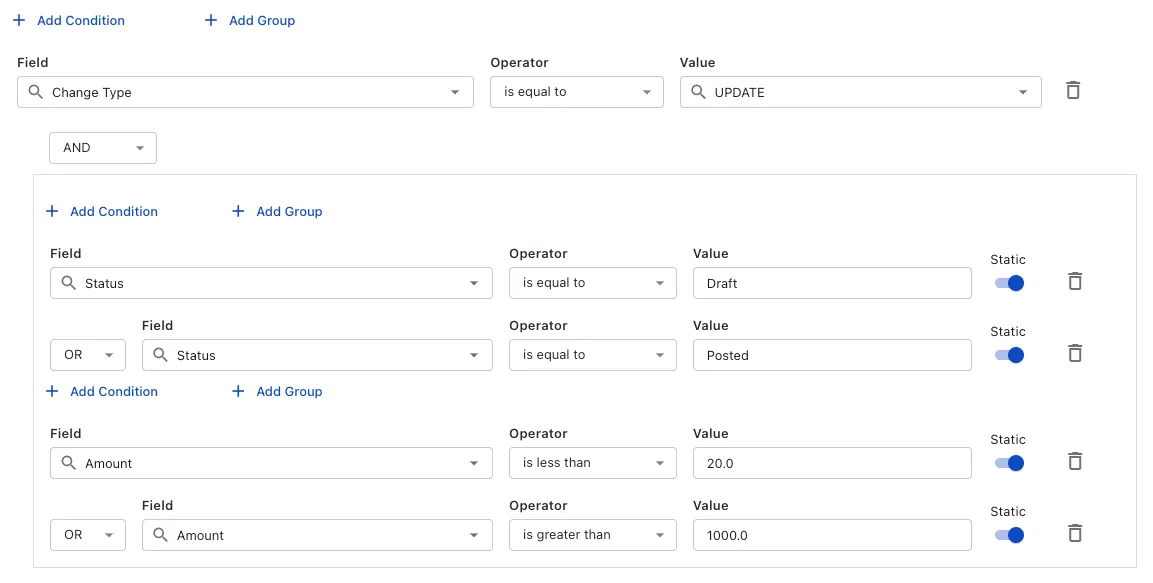Open operator dropdown for Change Type row
The height and width of the screenshot is (583, 1153).
click(576, 92)
